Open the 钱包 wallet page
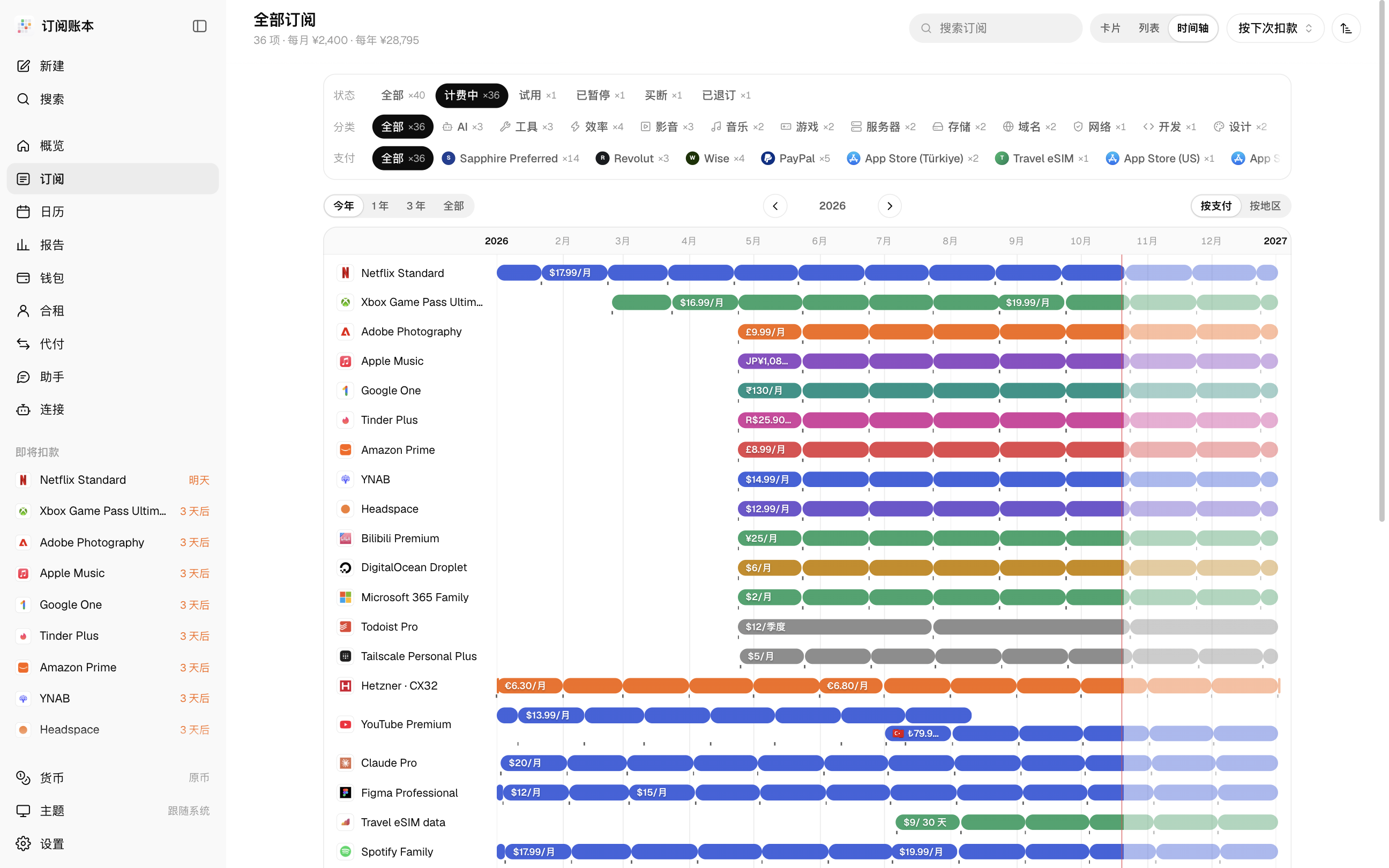 [x=113, y=279]
